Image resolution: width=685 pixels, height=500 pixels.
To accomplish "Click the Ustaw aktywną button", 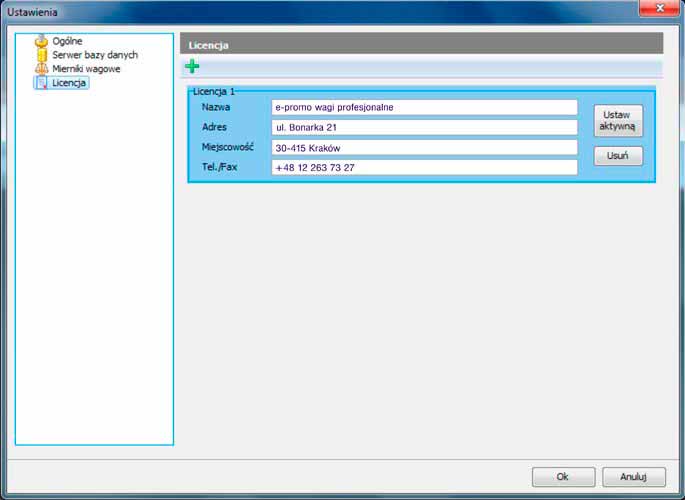I will pyautogui.click(x=618, y=121).
